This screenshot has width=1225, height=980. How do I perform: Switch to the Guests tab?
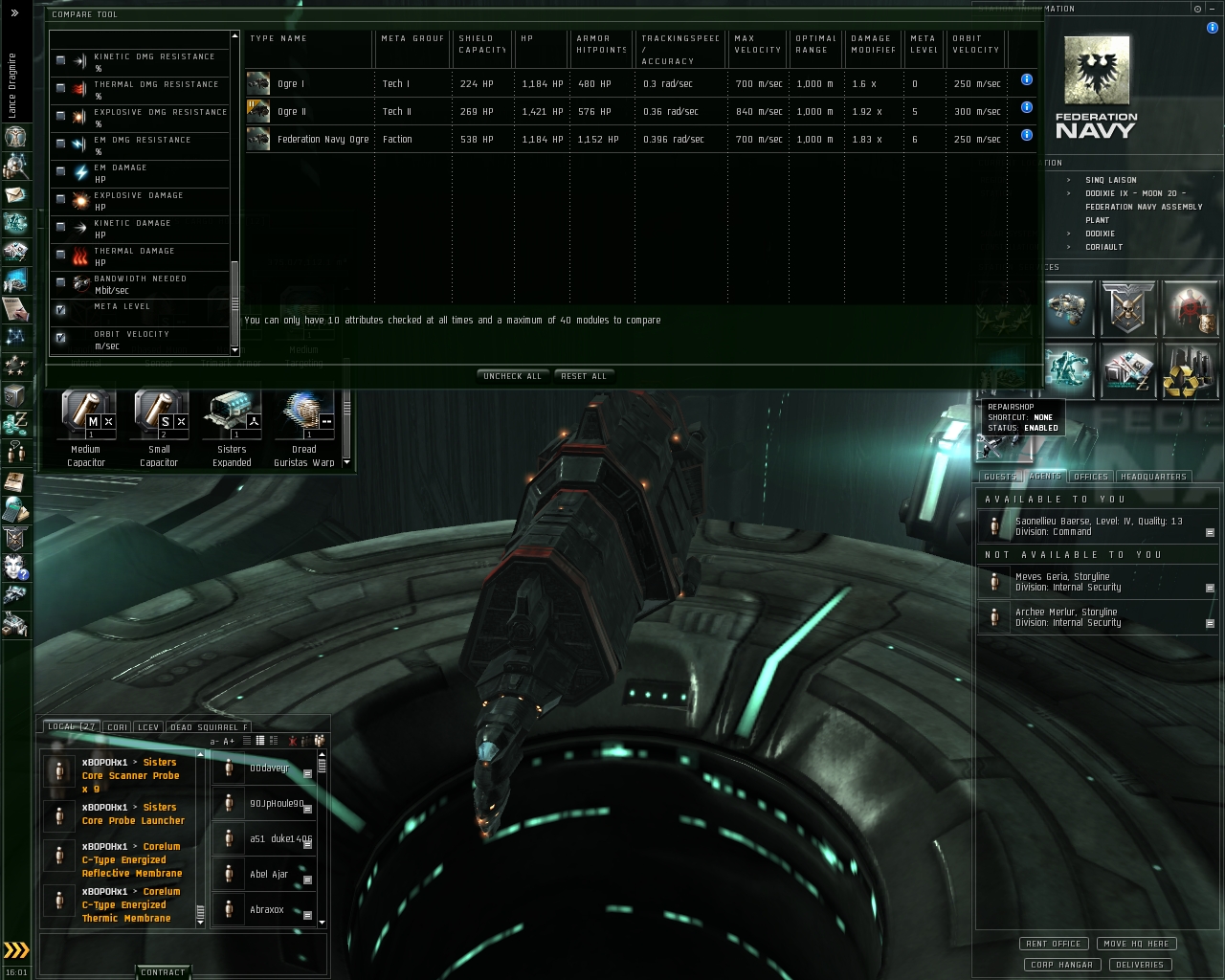click(x=1000, y=477)
